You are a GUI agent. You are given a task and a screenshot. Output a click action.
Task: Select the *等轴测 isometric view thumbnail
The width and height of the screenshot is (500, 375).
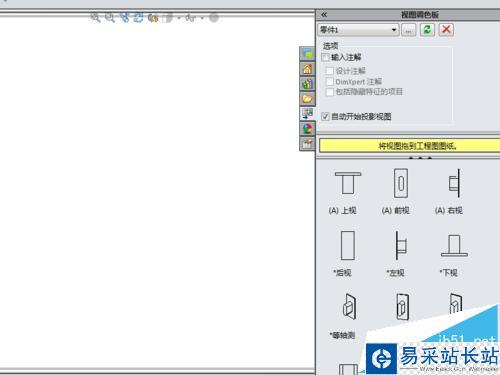click(x=349, y=307)
